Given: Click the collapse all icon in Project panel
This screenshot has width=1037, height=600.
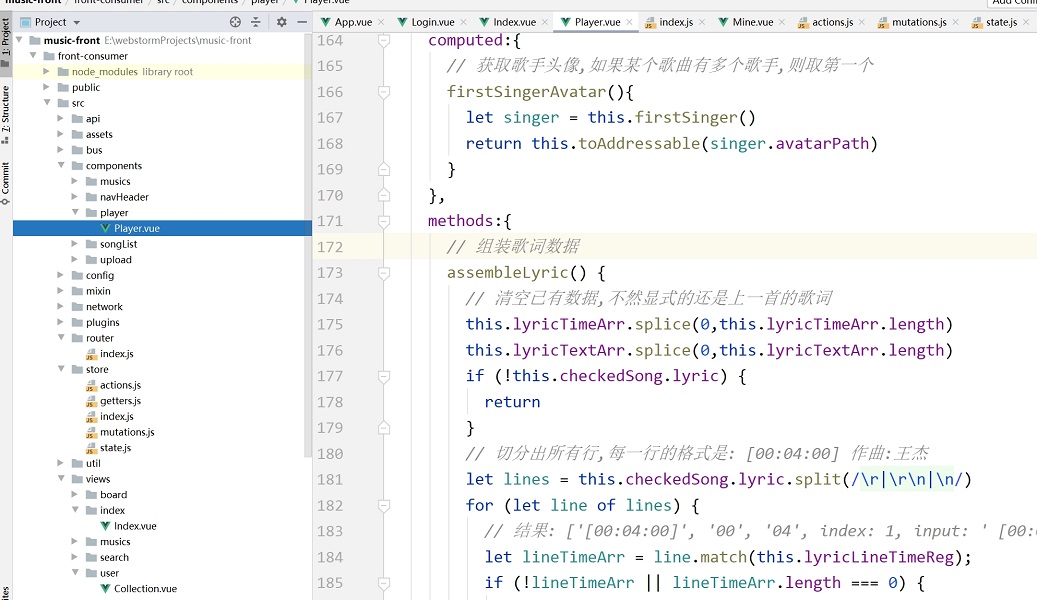Looking at the screenshot, I should [x=256, y=22].
